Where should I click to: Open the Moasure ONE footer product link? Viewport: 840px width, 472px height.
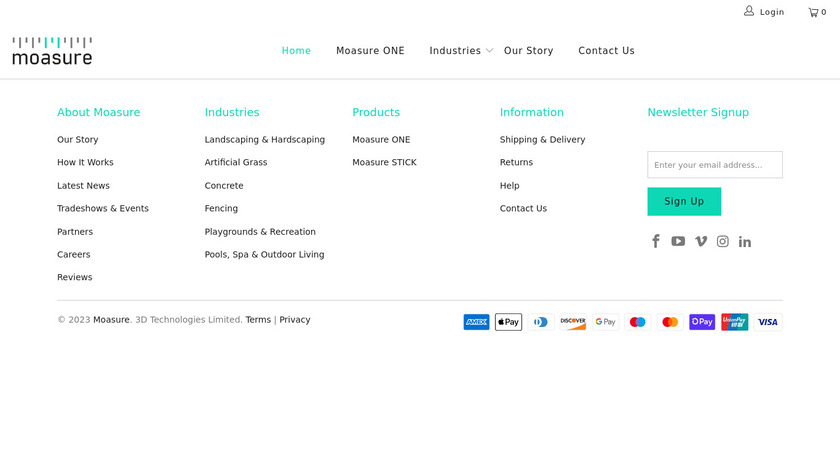point(381,139)
